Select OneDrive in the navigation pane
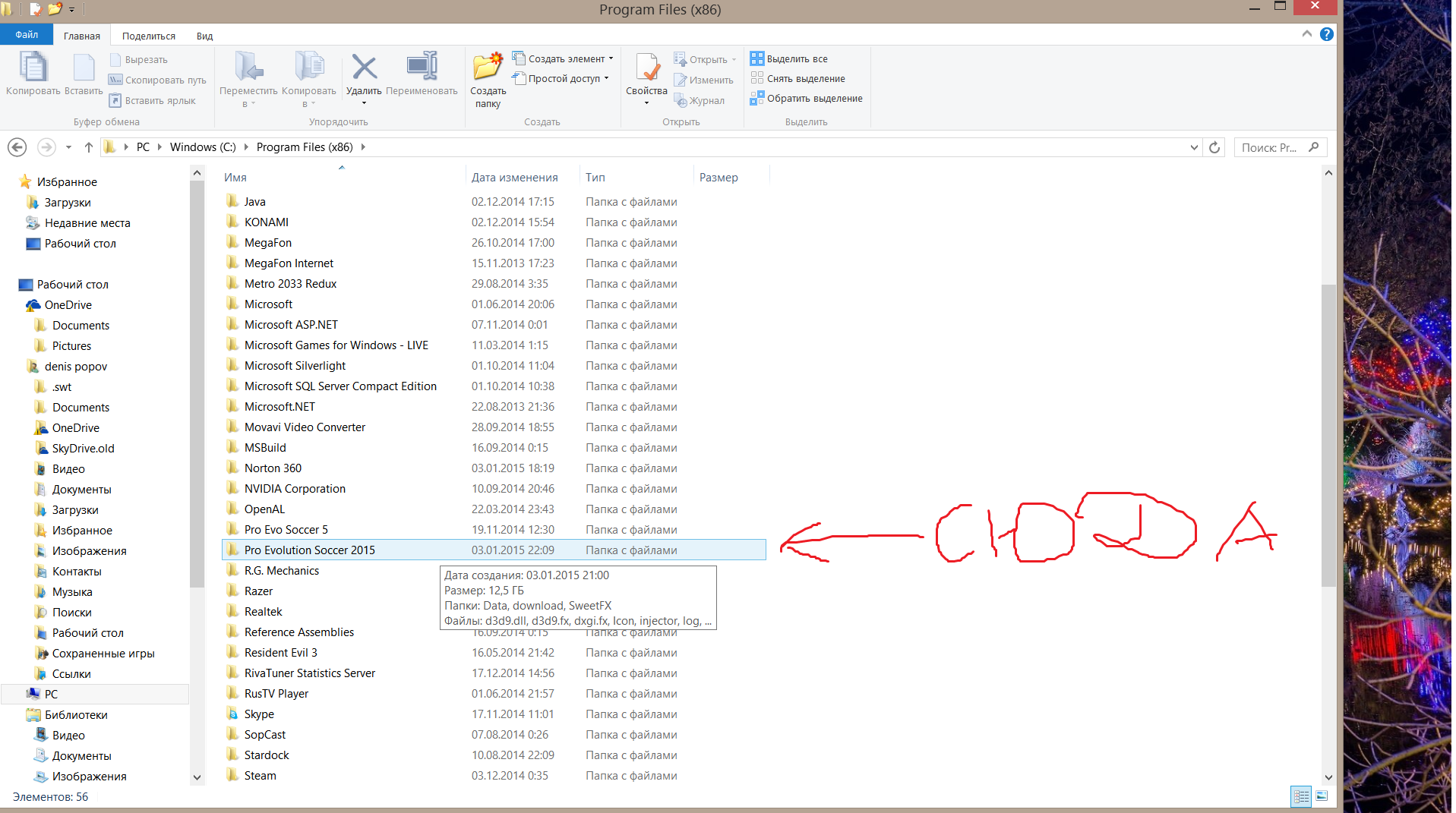This screenshot has width=1456, height=813. (68, 305)
